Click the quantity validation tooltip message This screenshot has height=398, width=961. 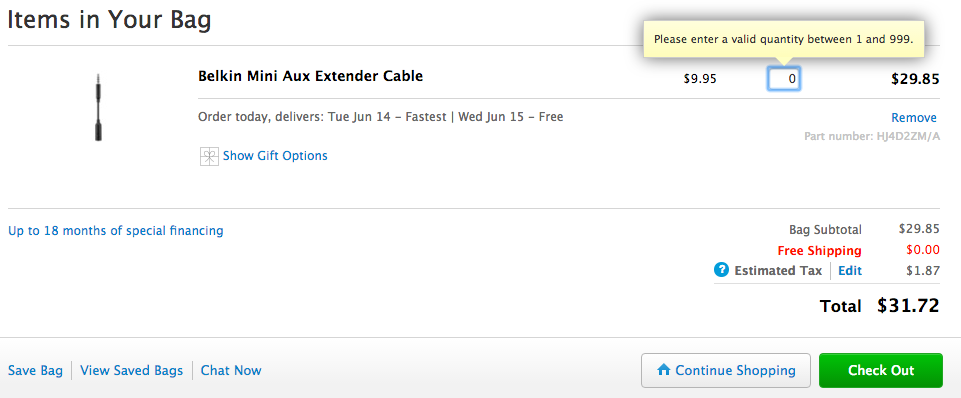[784, 39]
